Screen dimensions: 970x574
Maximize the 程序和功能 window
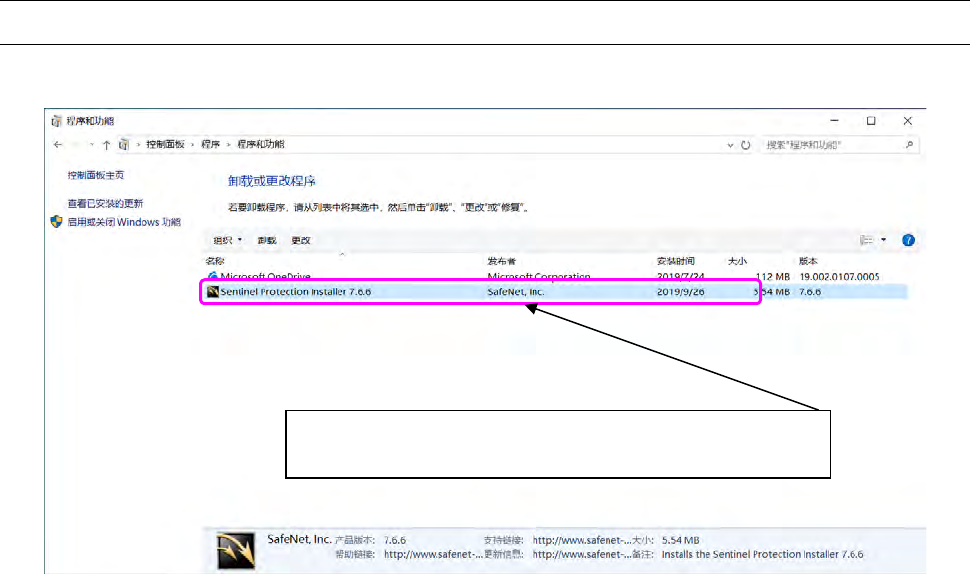point(871,121)
